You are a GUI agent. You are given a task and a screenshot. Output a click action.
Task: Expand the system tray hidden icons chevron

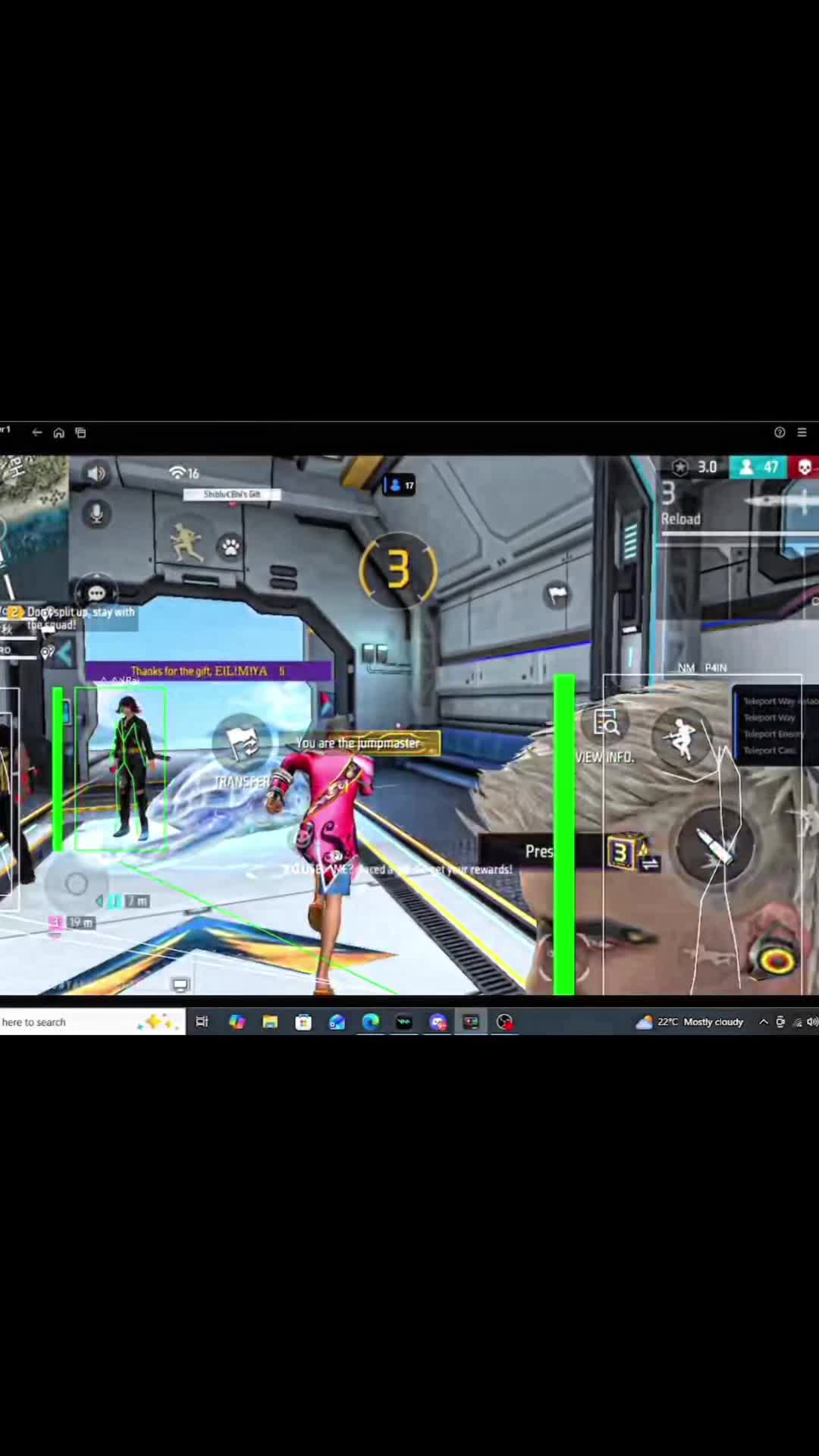pyautogui.click(x=763, y=1022)
